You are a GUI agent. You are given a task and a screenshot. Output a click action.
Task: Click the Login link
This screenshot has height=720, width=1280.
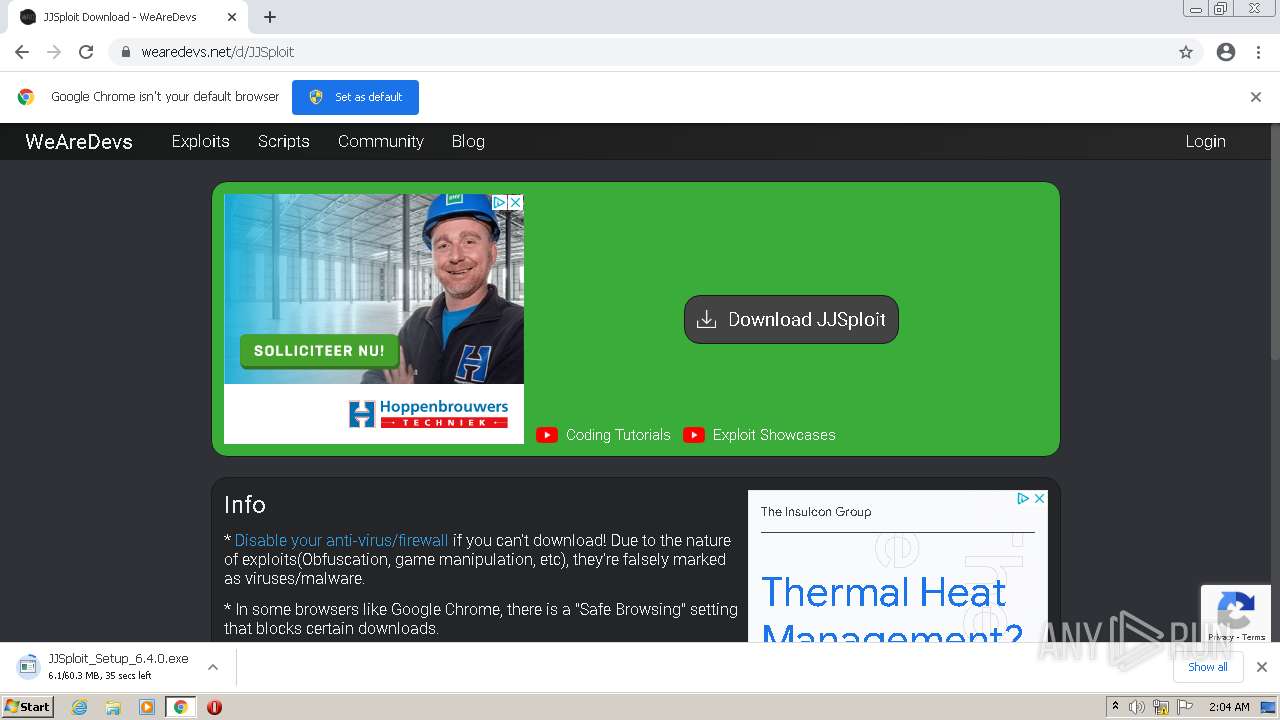tap(1205, 141)
